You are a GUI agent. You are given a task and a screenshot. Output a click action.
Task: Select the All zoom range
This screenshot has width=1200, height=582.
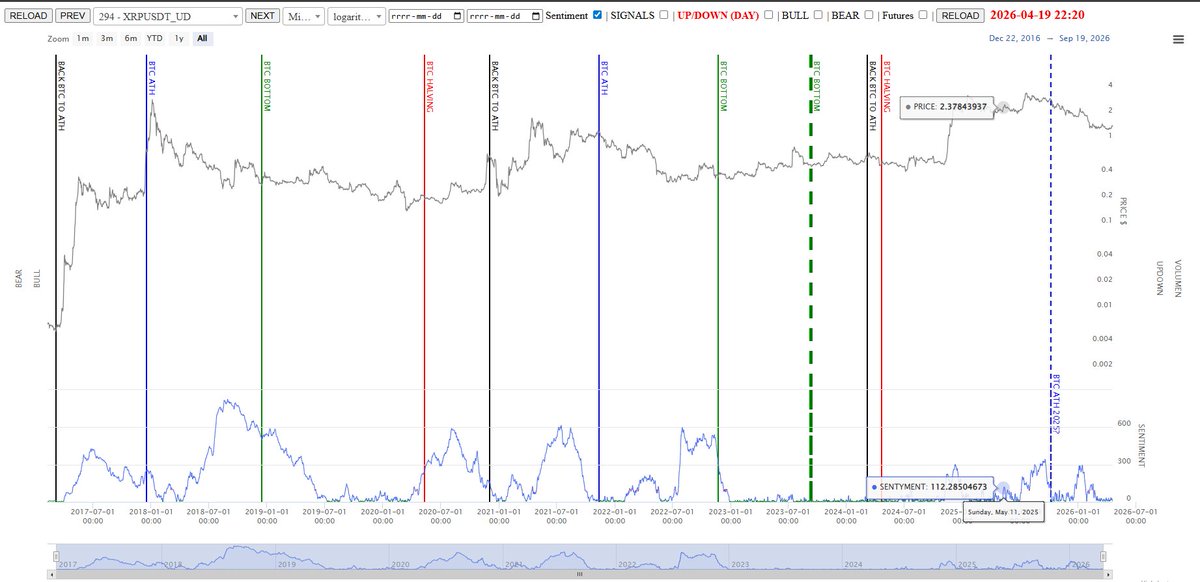[202, 38]
